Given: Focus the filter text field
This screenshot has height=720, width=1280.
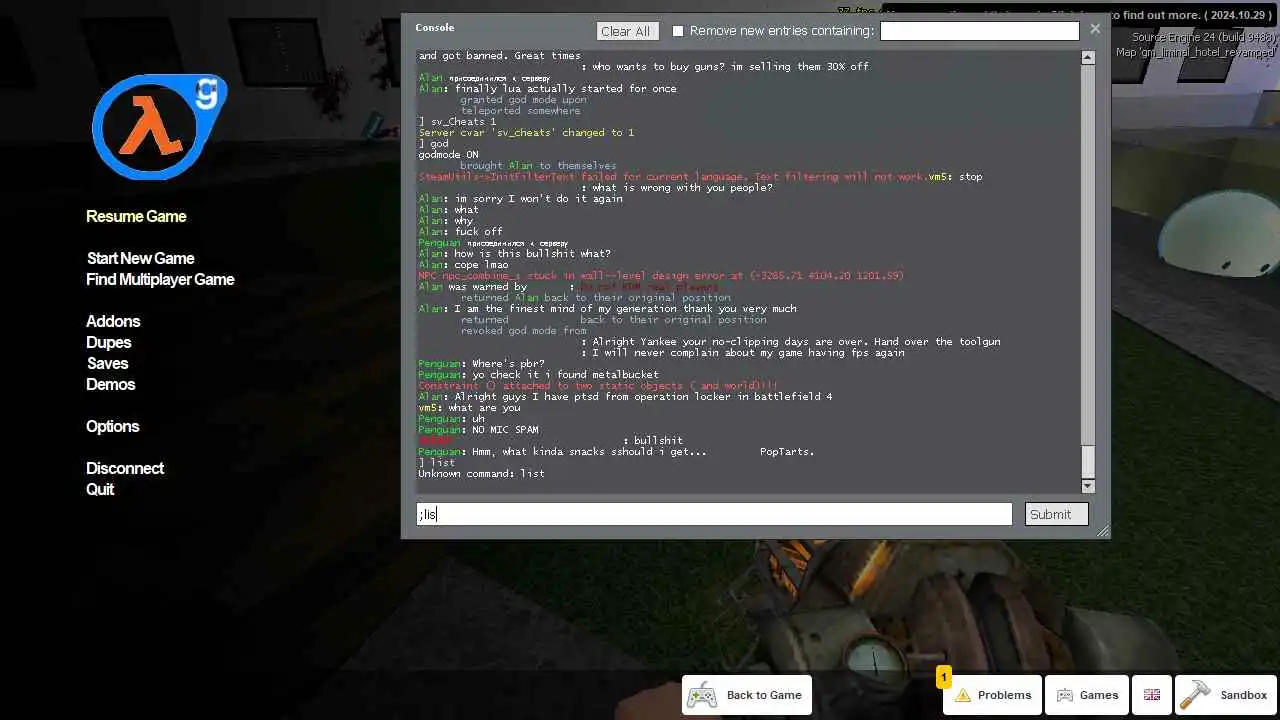Looking at the screenshot, I should pos(979,31).
